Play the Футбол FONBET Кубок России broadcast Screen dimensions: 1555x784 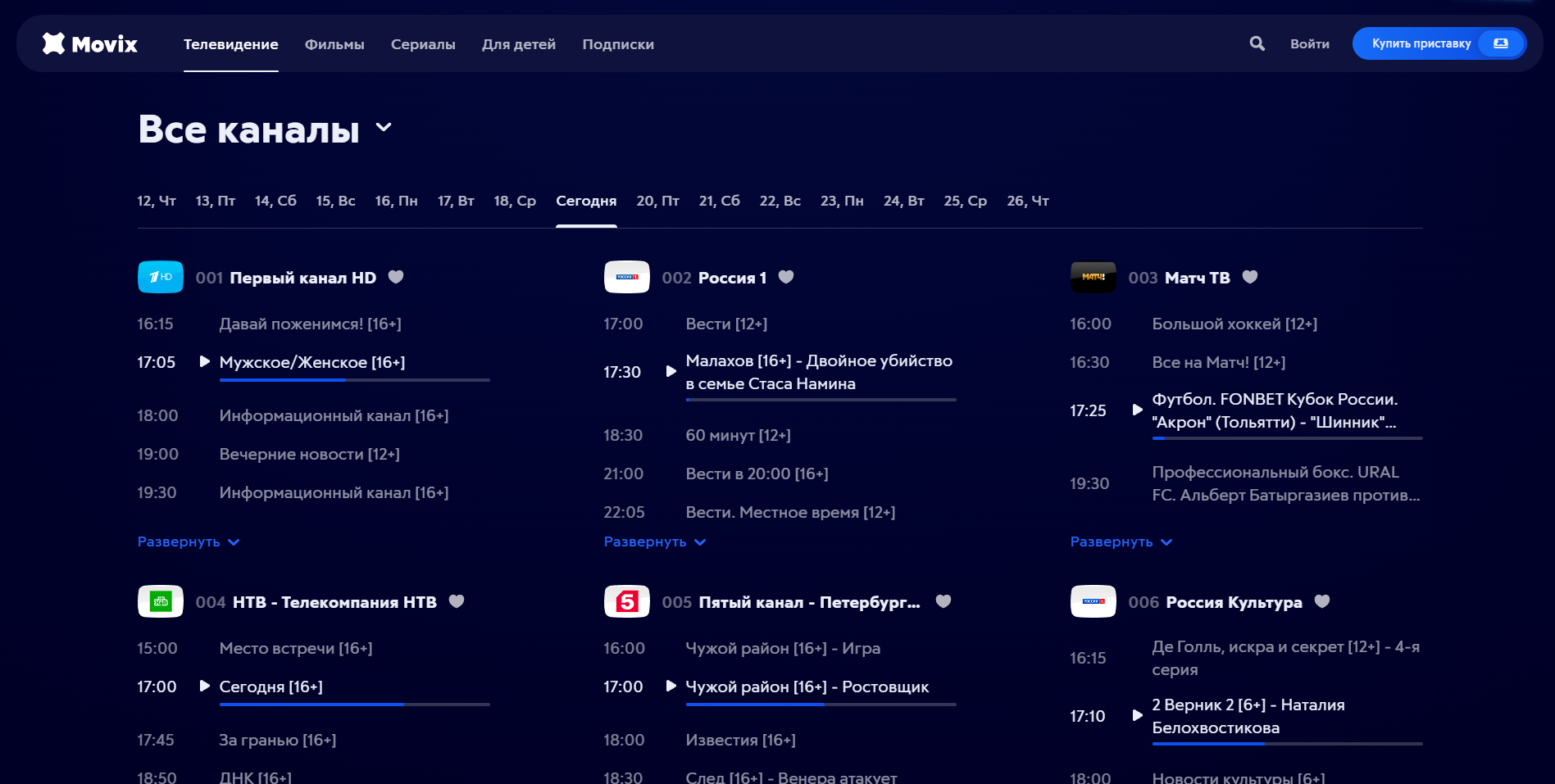tap(1138, 410)
